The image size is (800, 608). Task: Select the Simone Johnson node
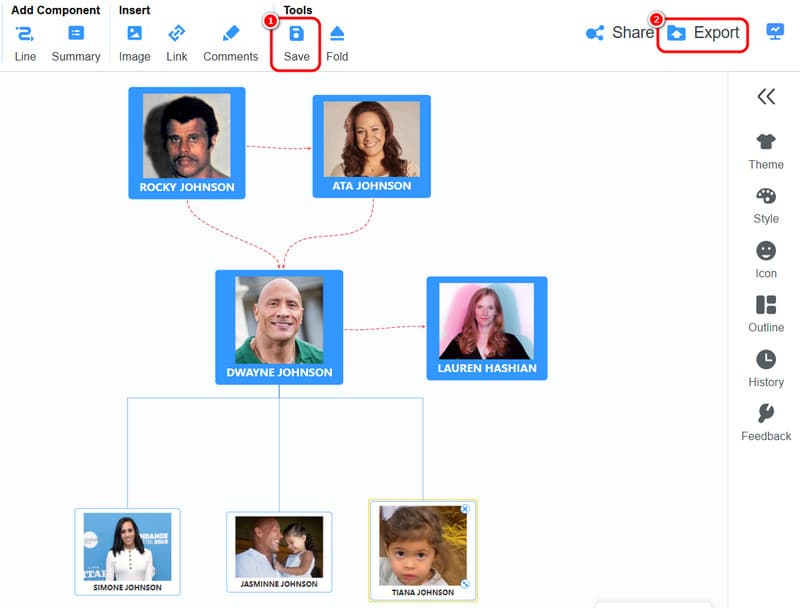128,552
